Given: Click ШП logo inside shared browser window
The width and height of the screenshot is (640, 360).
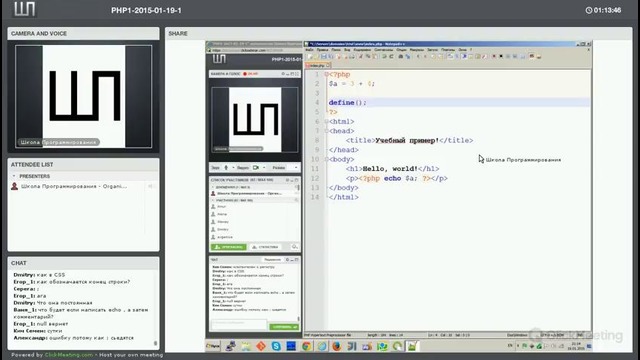Looking at the screenshot, I should click(x=219, y=59).
